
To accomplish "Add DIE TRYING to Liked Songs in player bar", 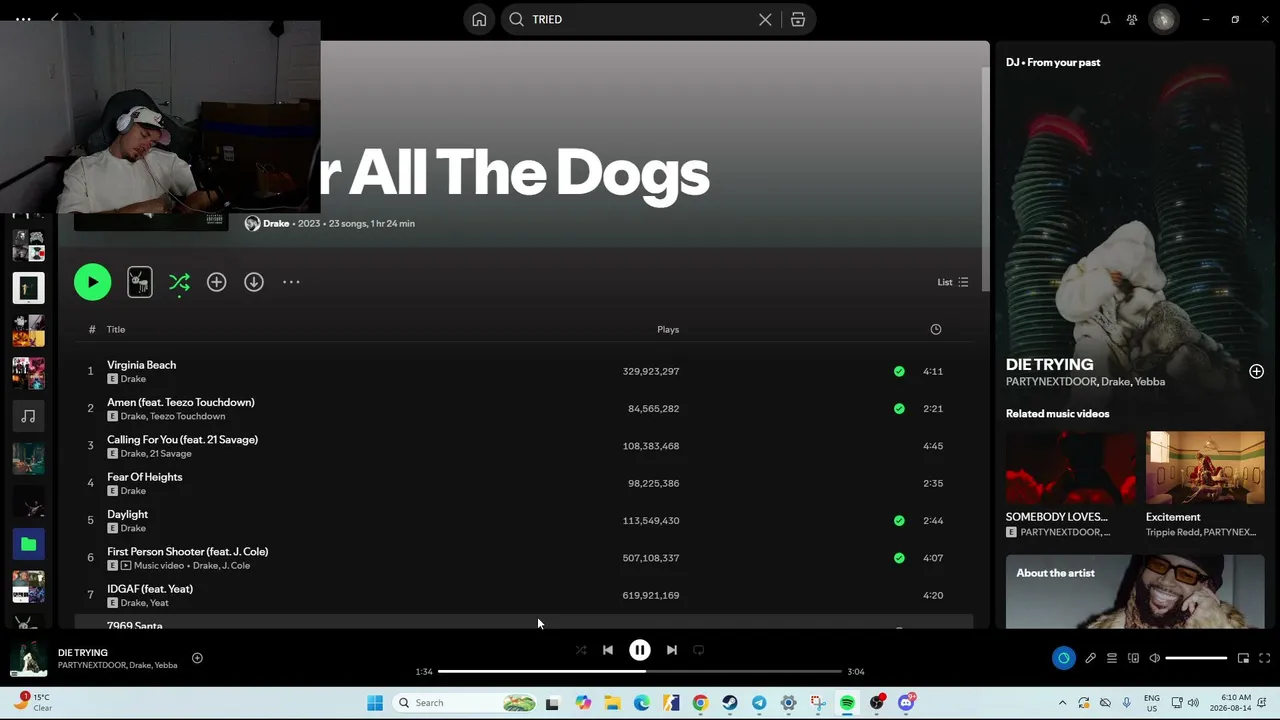I will (x=197, y=658).
